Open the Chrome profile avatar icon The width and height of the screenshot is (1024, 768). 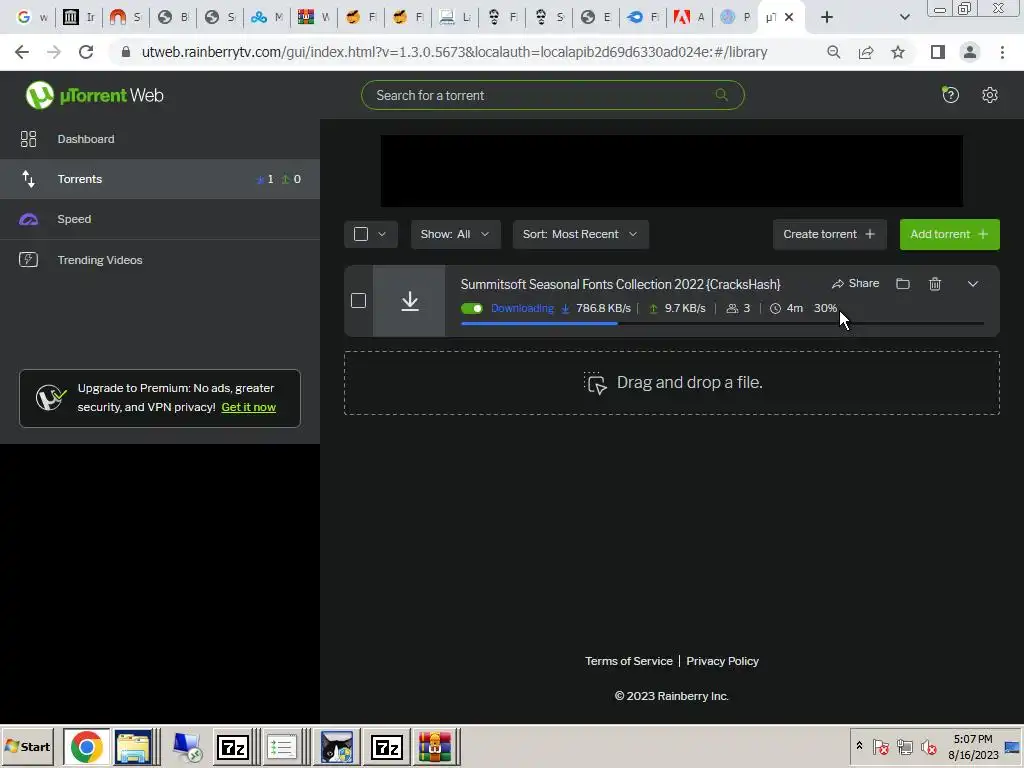[x=970, y=52]
